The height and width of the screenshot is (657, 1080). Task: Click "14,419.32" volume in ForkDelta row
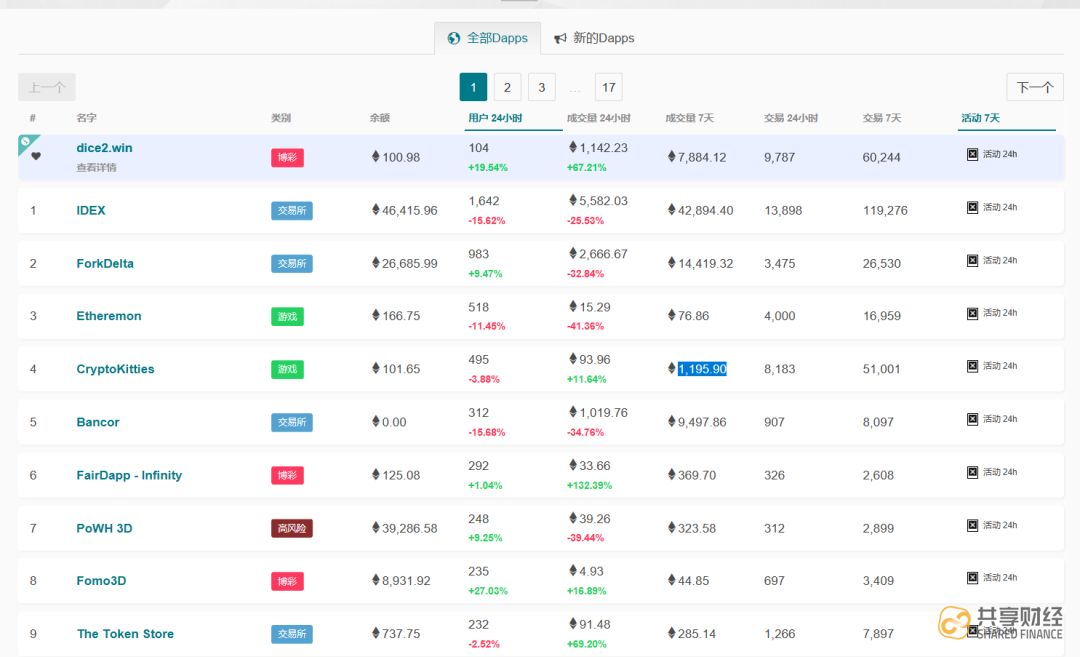click(705, 264)
